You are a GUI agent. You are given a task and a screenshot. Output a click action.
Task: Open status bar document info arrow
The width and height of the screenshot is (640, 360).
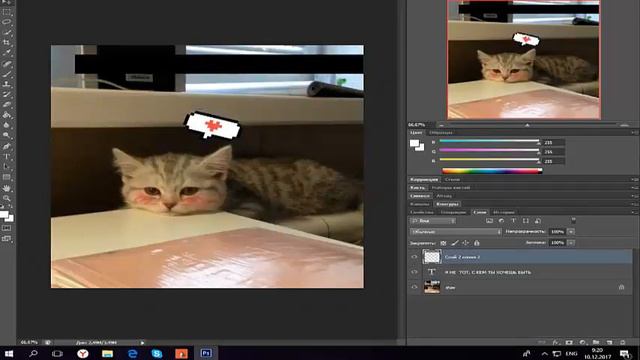(142, 342)
